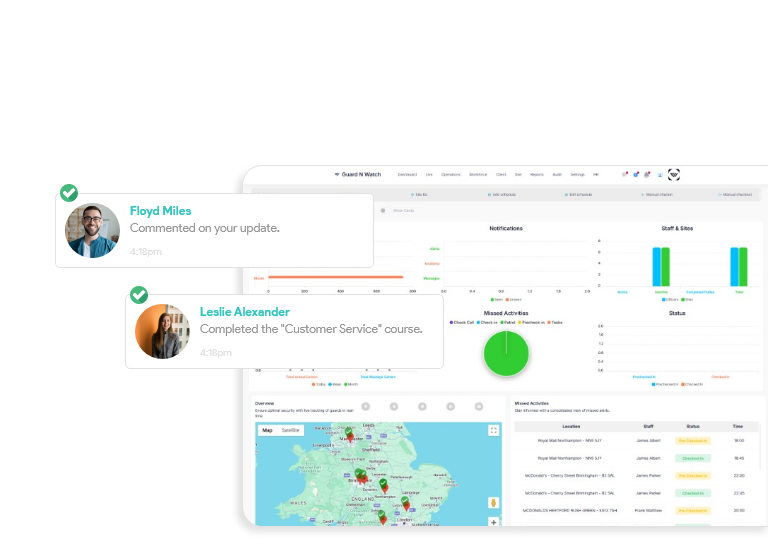Toggle the Show Cards switch
Screen dimensions: 768x560
(383, 210)
